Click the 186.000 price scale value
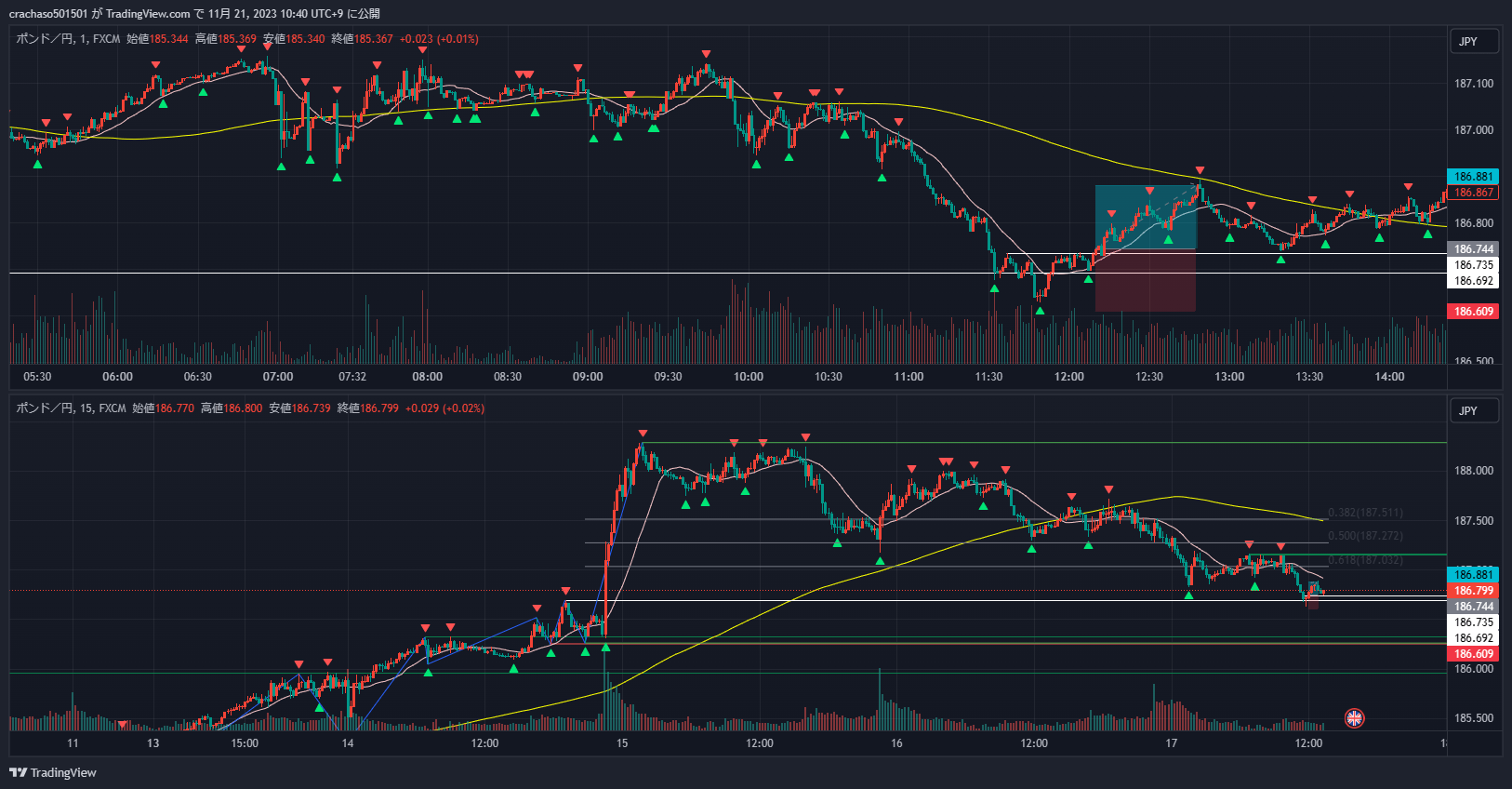1512x789 pixels. [1474, 669]
